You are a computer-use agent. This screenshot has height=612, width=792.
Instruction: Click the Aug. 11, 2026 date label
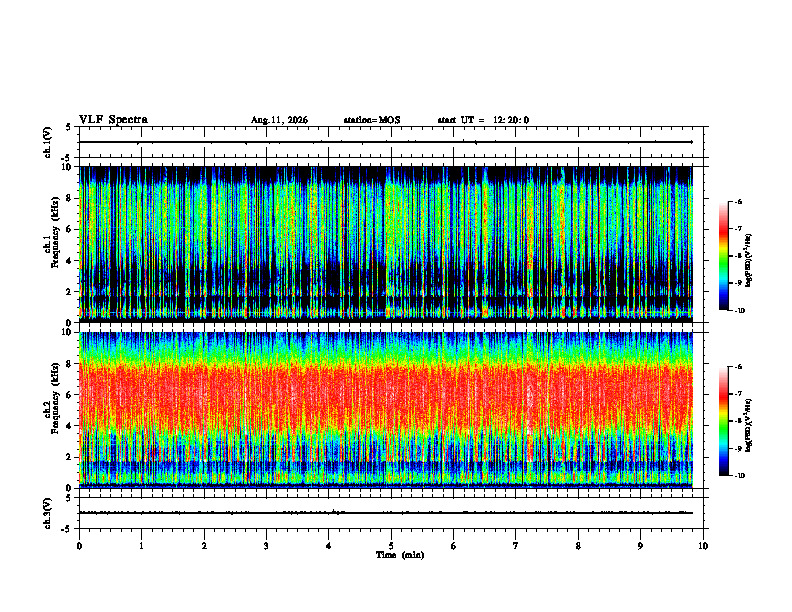[x=279, y=120]
